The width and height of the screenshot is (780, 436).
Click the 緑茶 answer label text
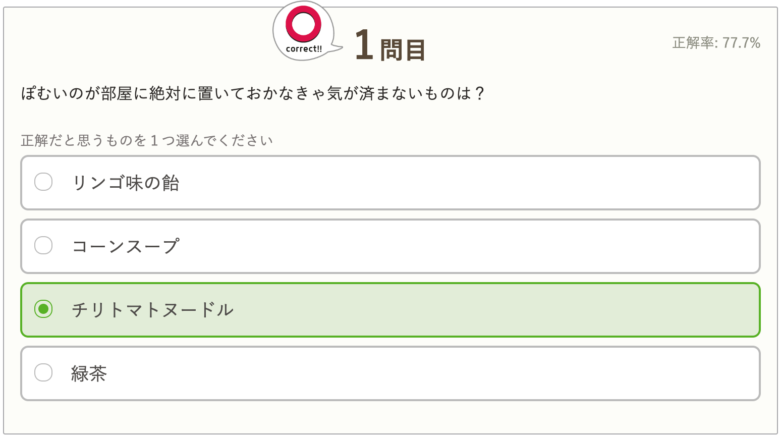(89, 373)
